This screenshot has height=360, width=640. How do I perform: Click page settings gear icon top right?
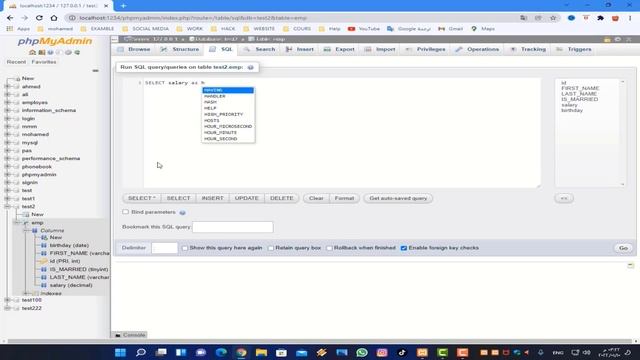618,39
